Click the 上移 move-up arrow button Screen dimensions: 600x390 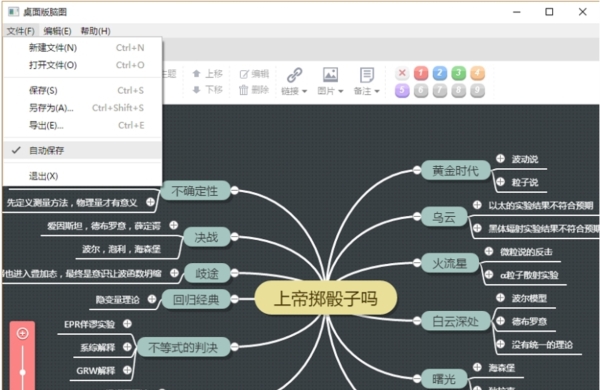[208, 73]
